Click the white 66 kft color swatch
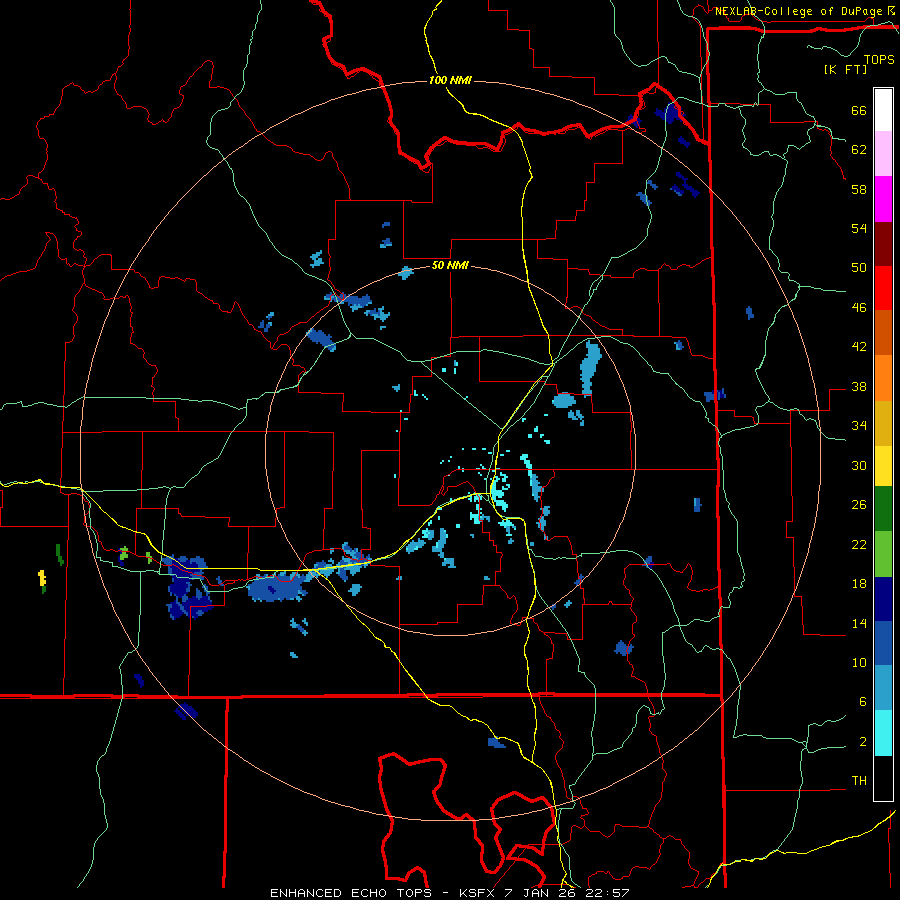 tap(883, 110)
